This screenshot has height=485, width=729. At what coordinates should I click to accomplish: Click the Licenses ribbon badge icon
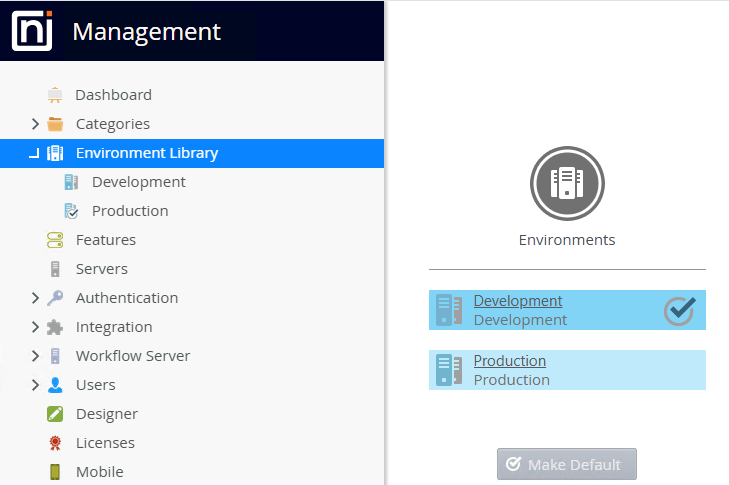click(56, 443)
